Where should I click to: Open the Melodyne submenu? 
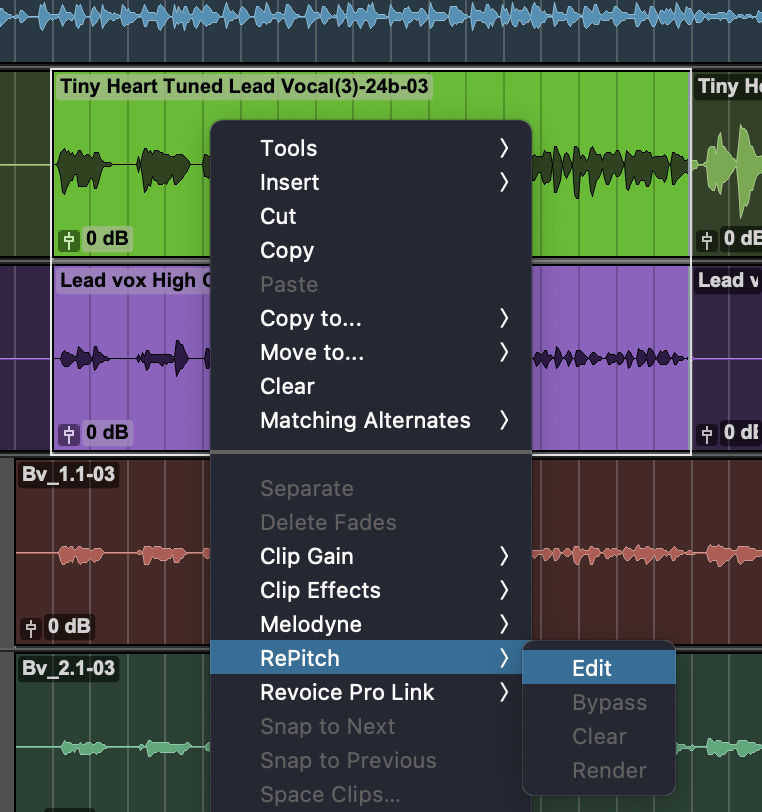coord(311,624)
